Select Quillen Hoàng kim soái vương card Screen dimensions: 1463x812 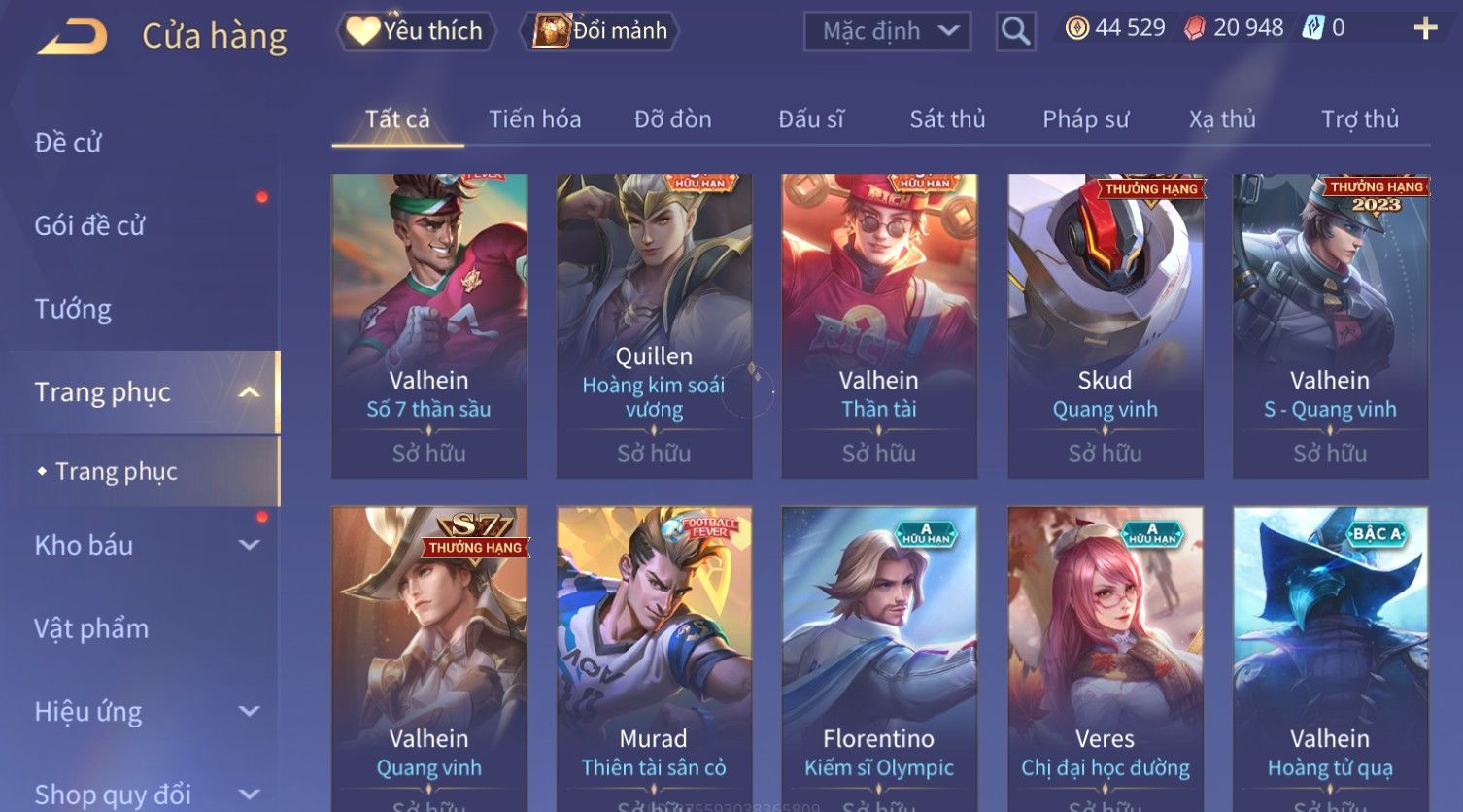pyautogui.click(x=654, y=326)
